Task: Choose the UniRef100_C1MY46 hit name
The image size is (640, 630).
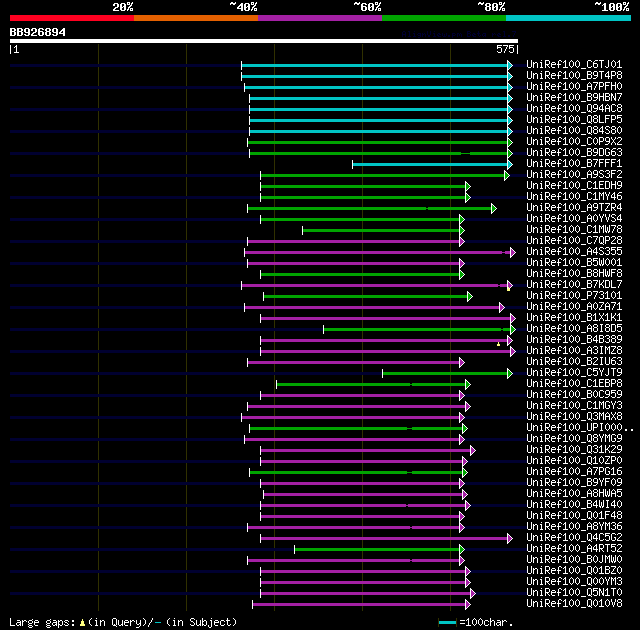Action: point(574,197)
